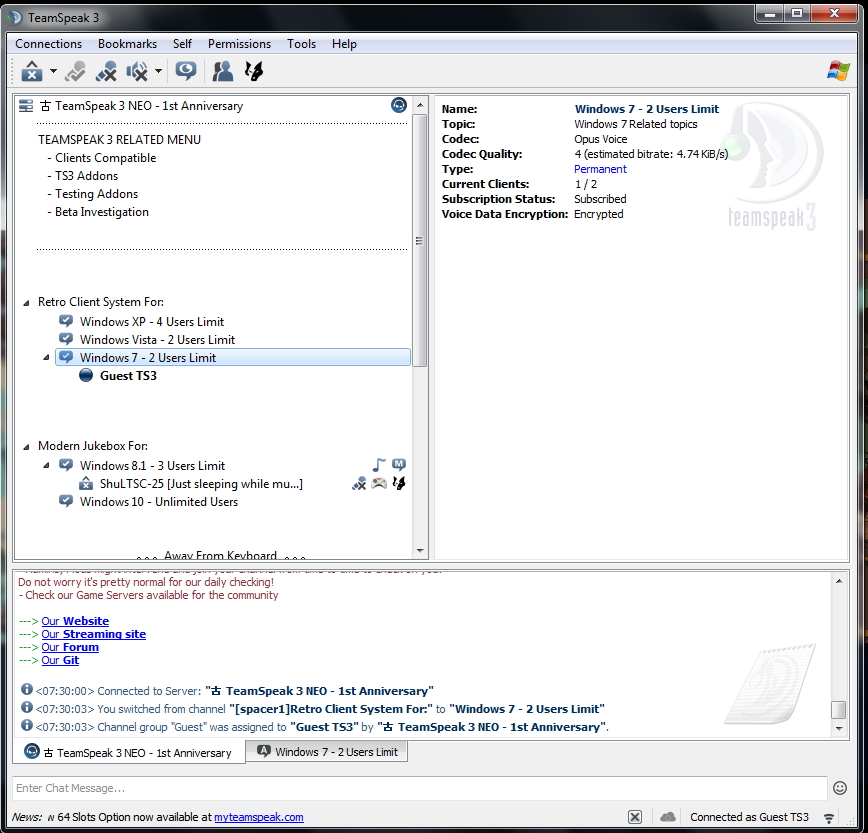868x833 pixels.
Task: Collapse the Windows 7 - 2 Users Limit channel
Action: pyautogui.click(x=46, y=358)
